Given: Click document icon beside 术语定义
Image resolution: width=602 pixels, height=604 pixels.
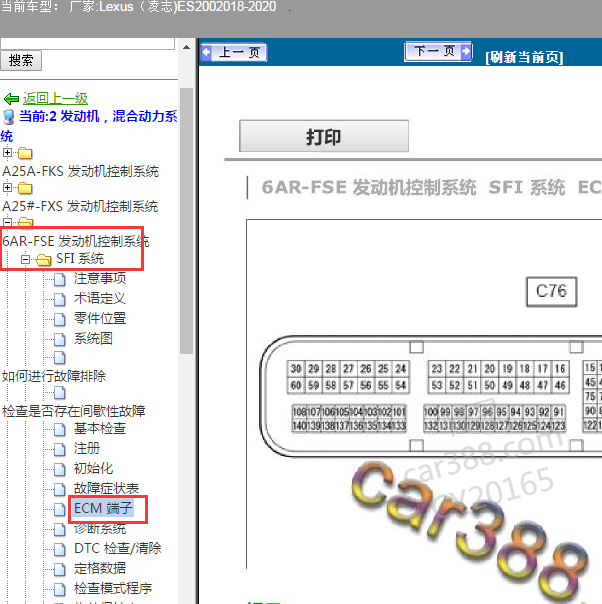Looking at the screenshot, I should click(x=60, y=300).
